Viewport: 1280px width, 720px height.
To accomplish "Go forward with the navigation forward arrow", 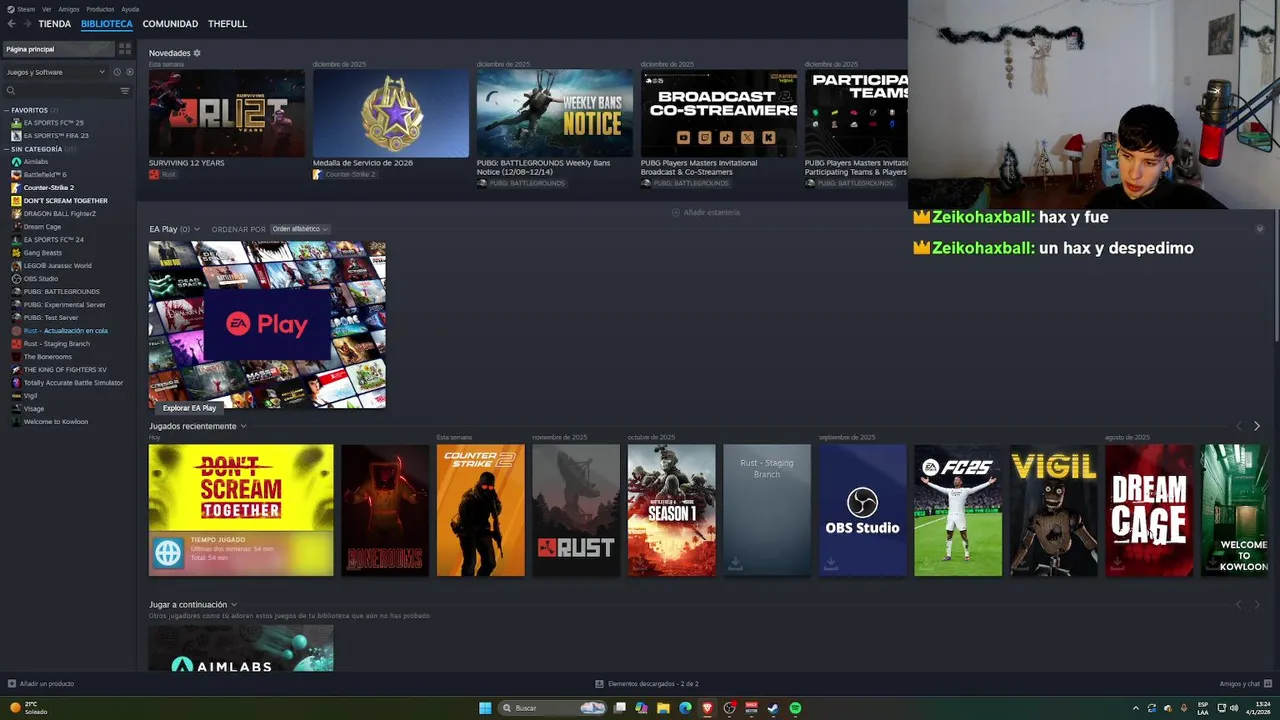I will pyautogui.click(x=26, y=24).
